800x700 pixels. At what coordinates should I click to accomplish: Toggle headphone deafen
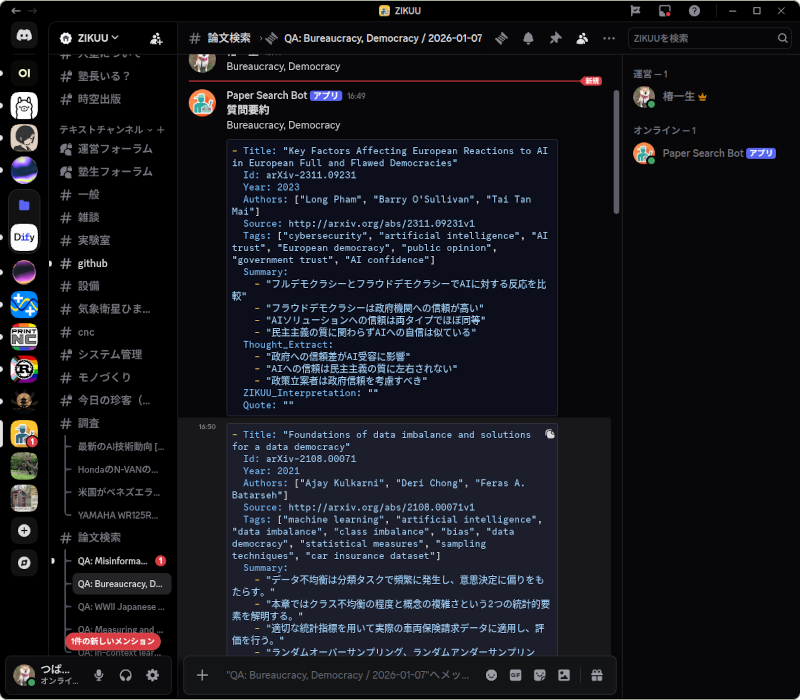(126, 675)
